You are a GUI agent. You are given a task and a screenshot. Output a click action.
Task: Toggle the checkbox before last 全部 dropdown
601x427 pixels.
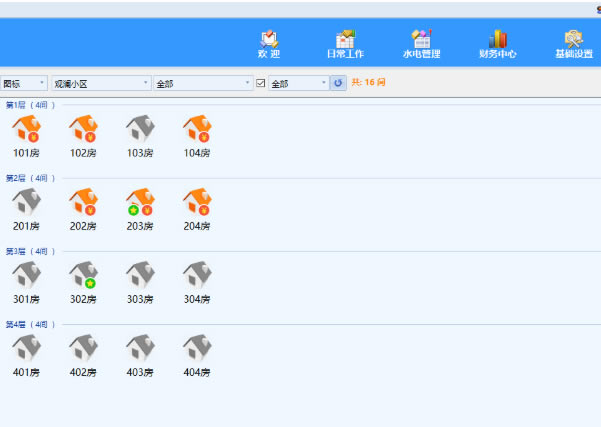(x=261, y=83)
